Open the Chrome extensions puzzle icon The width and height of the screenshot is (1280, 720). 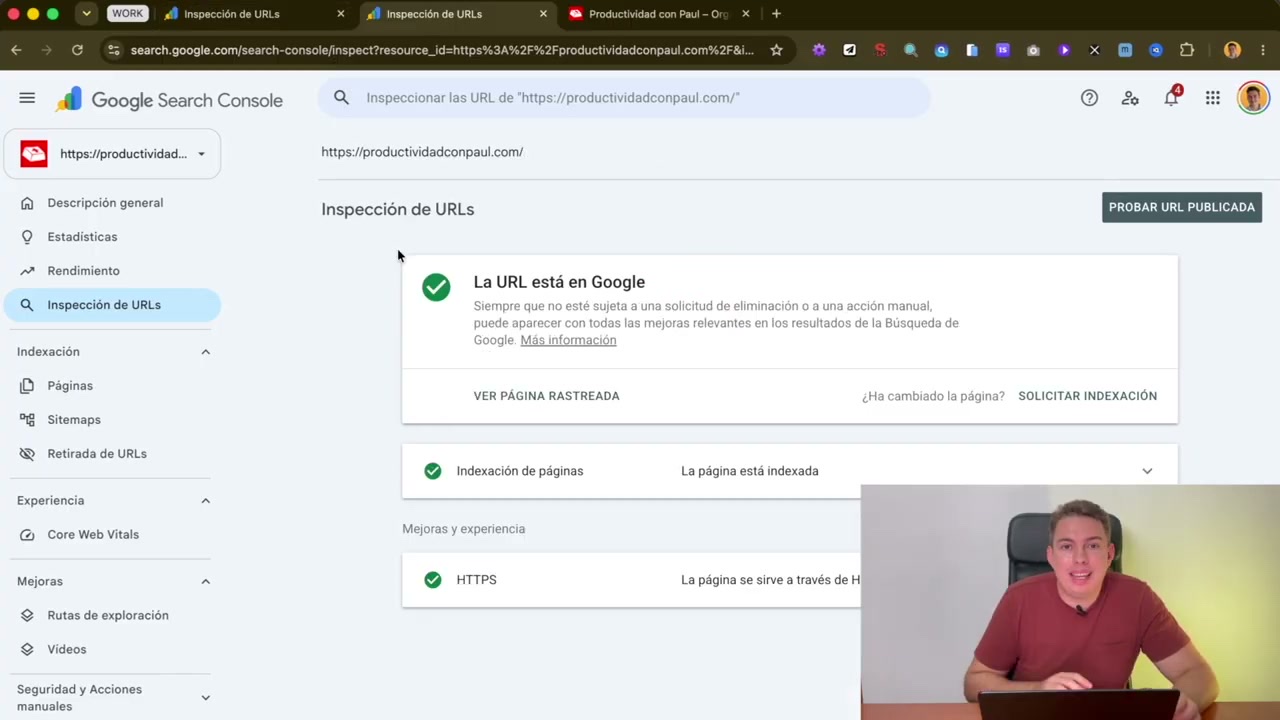tap(1187, 50)
